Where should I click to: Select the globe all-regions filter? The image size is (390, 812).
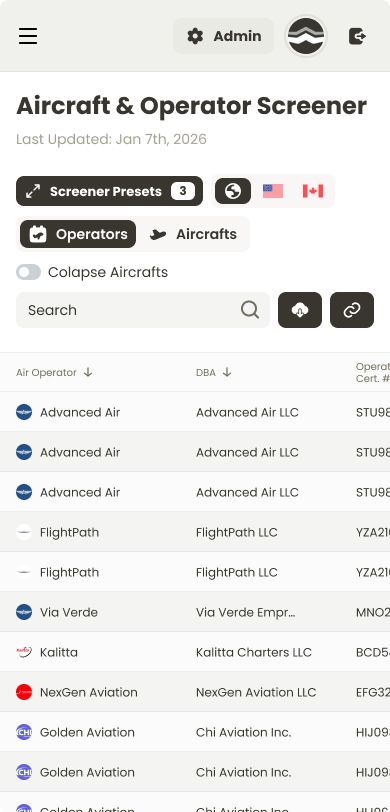[233, 191]
